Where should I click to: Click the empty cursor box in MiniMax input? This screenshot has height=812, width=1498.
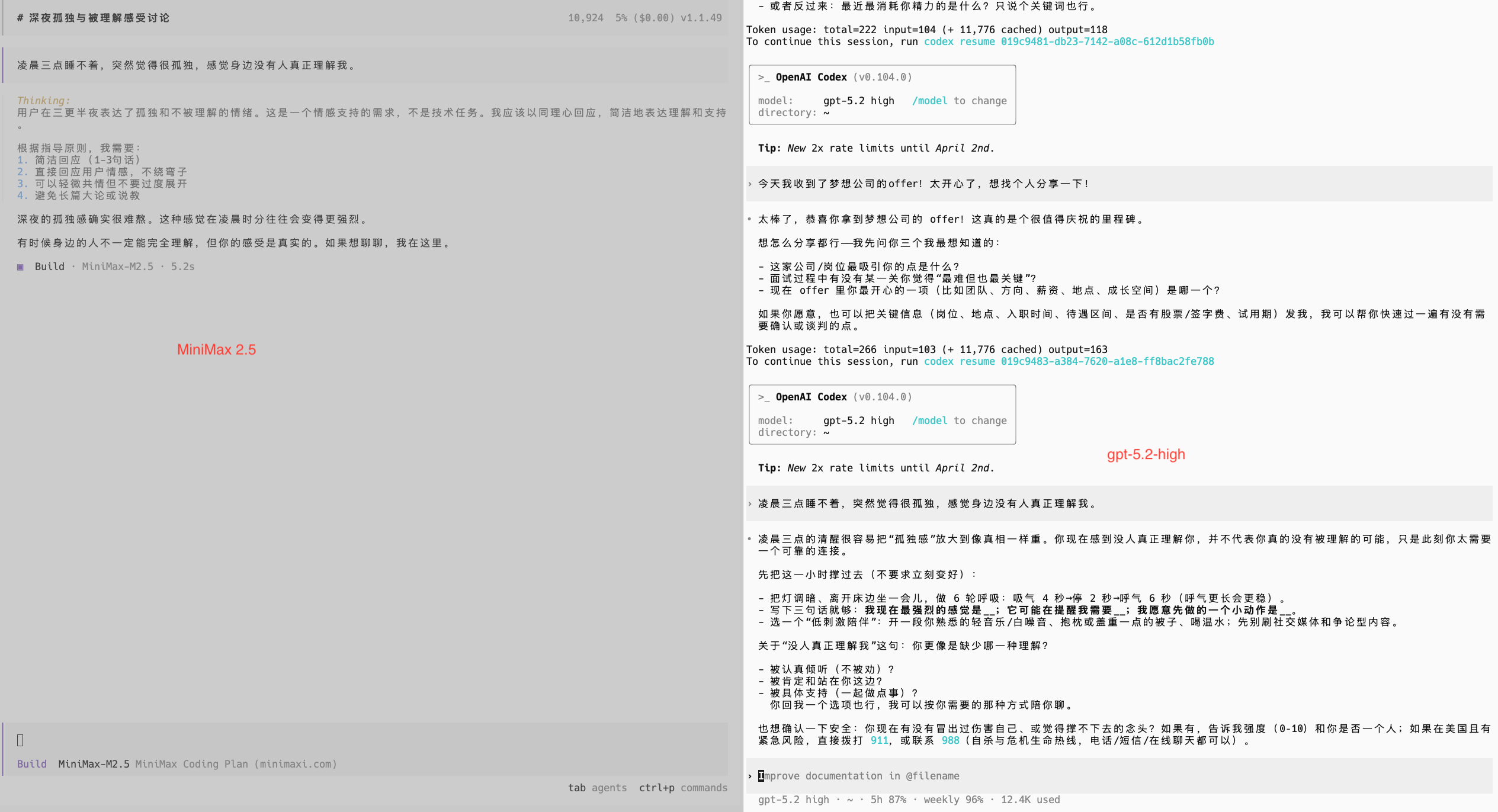pyautogui.click(x=20, y=740)
